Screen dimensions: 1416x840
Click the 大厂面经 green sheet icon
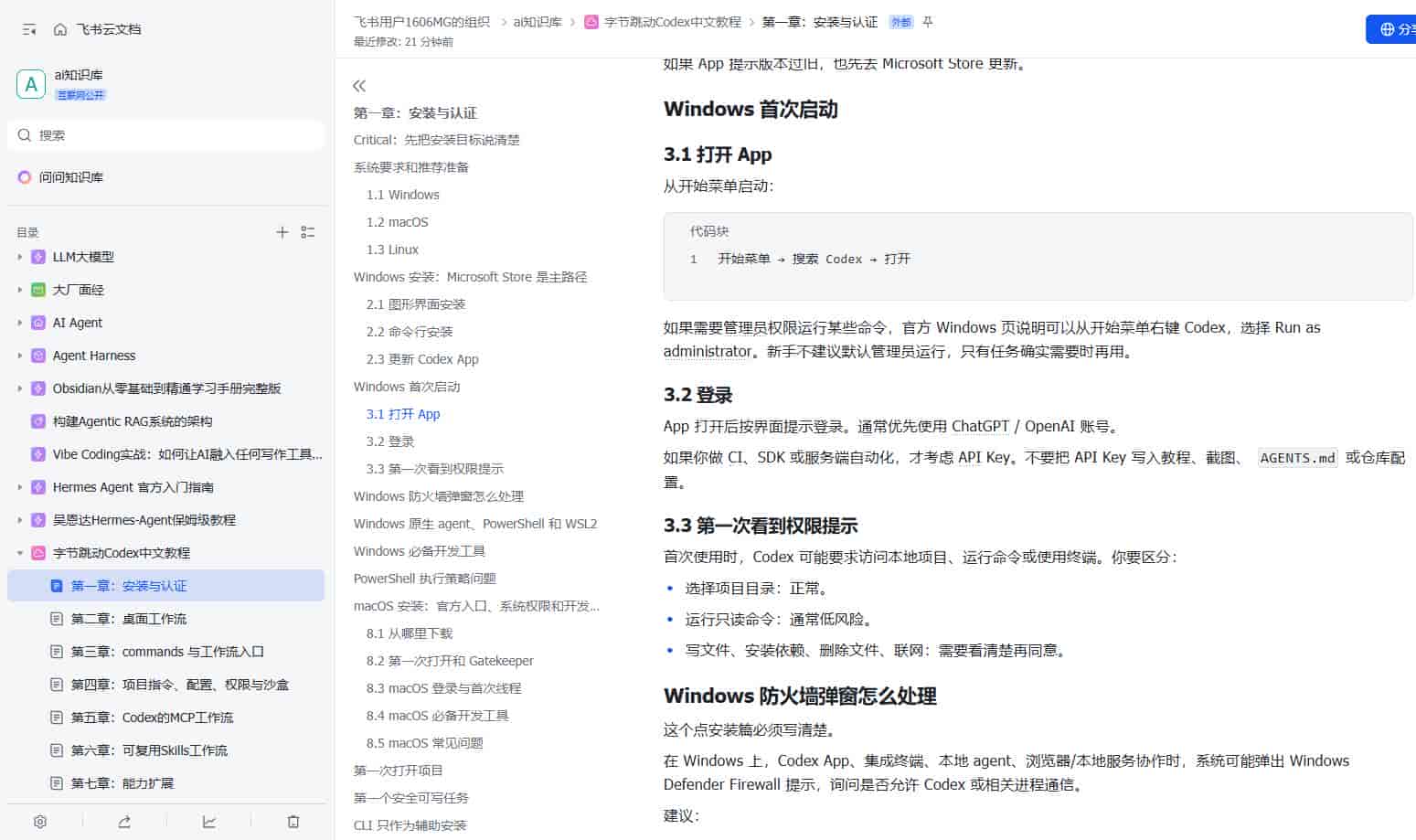point(38,290)
